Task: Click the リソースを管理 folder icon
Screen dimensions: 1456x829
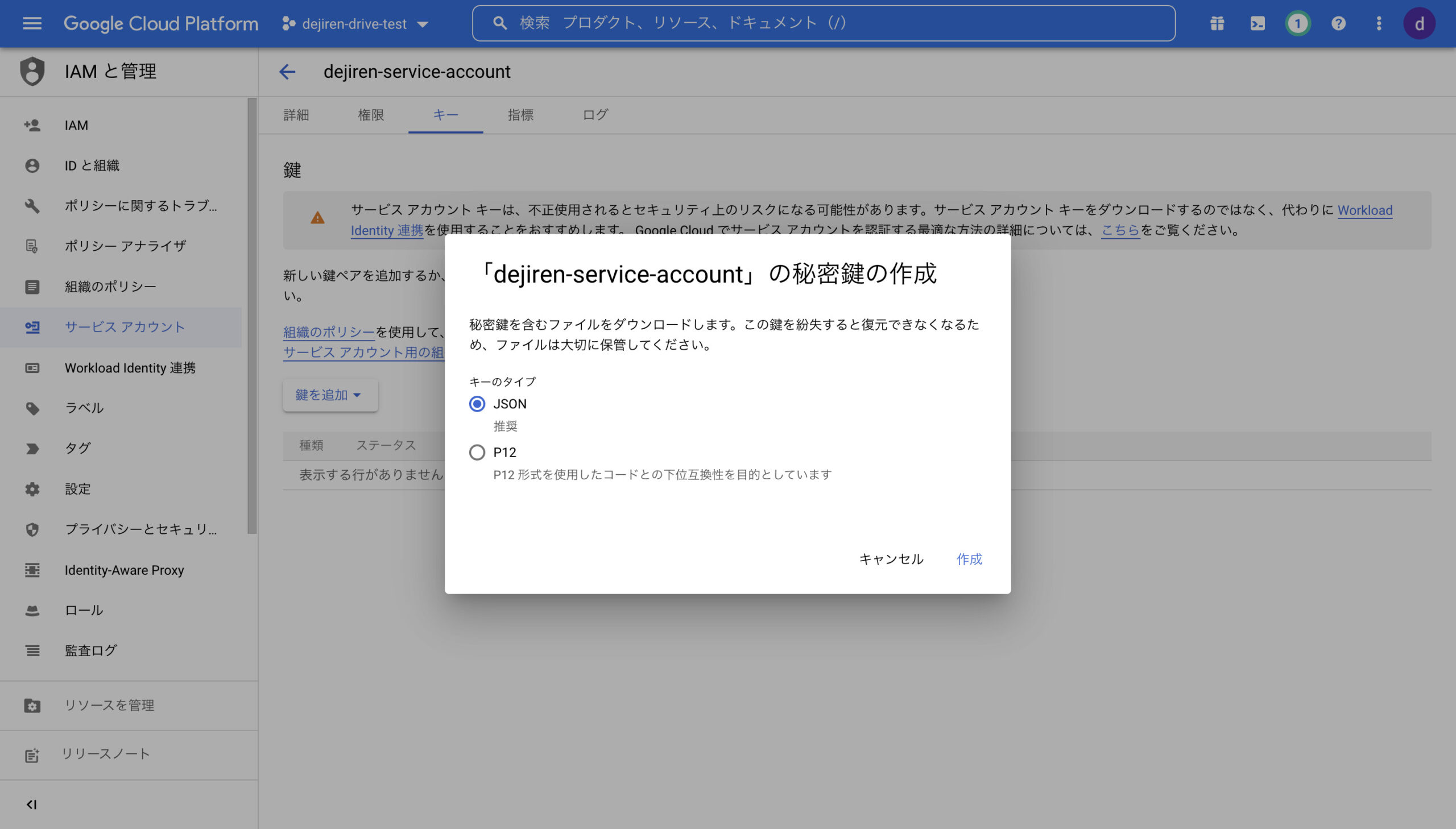Action: point(32,706)
